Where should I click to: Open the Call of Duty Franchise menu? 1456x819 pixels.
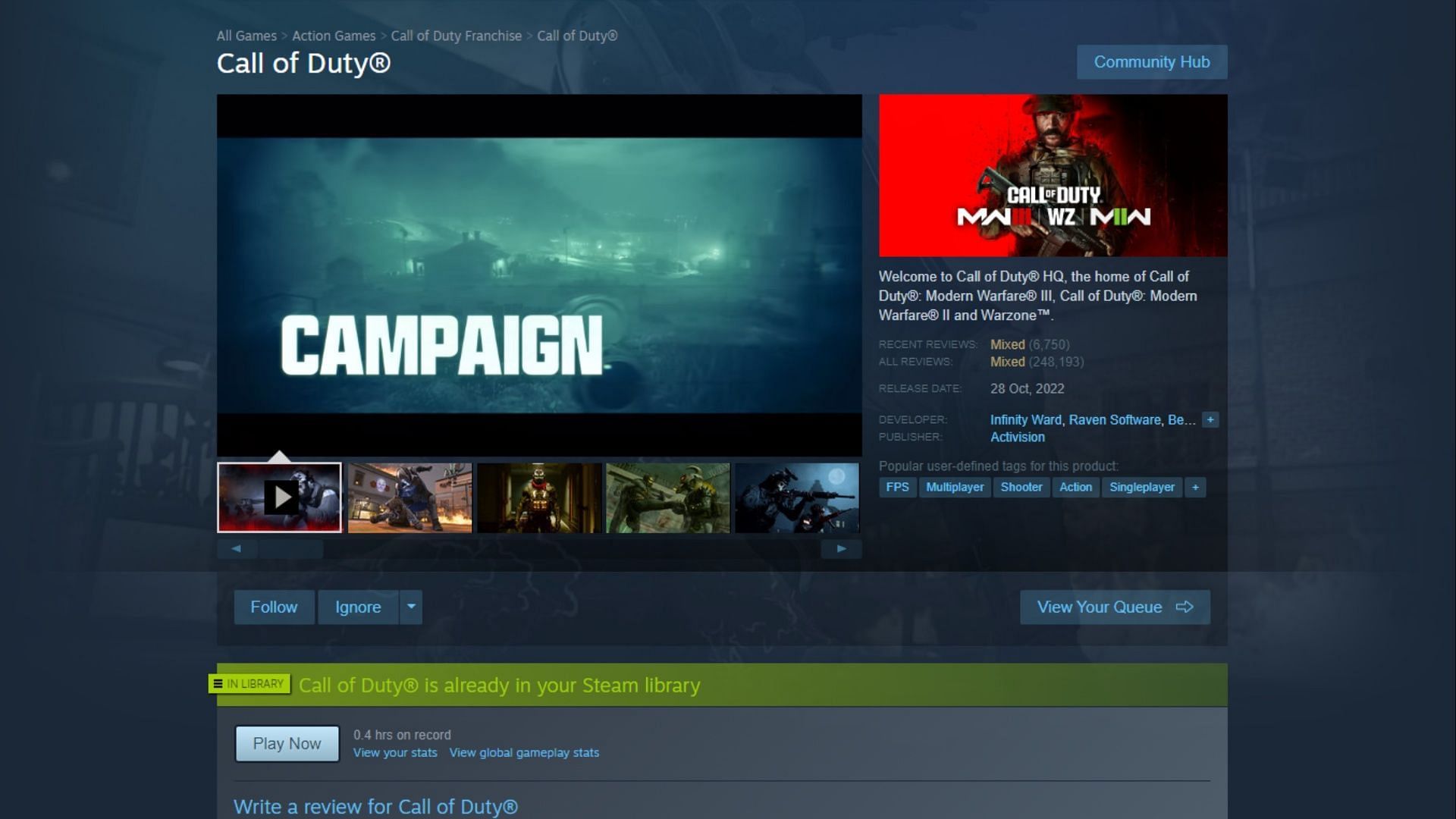pos(457,35)
